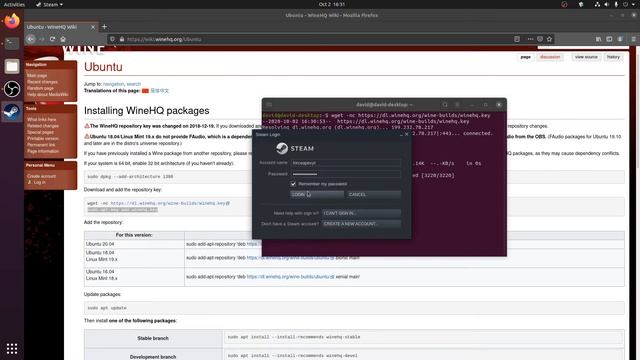The height and width of the screenshot is (360, 640).
Task: Focus the Steam Account name field
Action: (345, 163)
